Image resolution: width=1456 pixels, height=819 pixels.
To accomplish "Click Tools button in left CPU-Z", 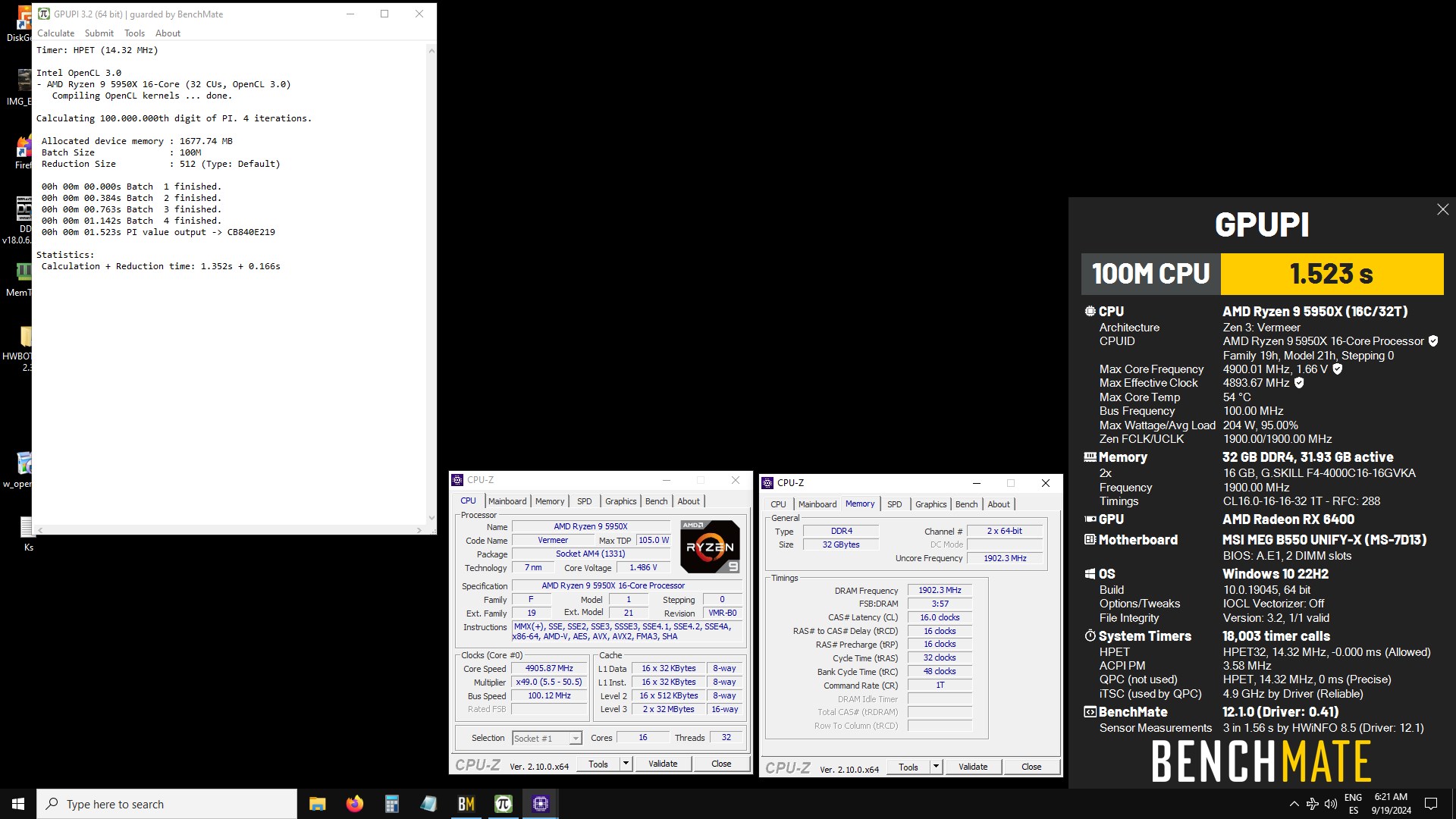I will point(598,764).
